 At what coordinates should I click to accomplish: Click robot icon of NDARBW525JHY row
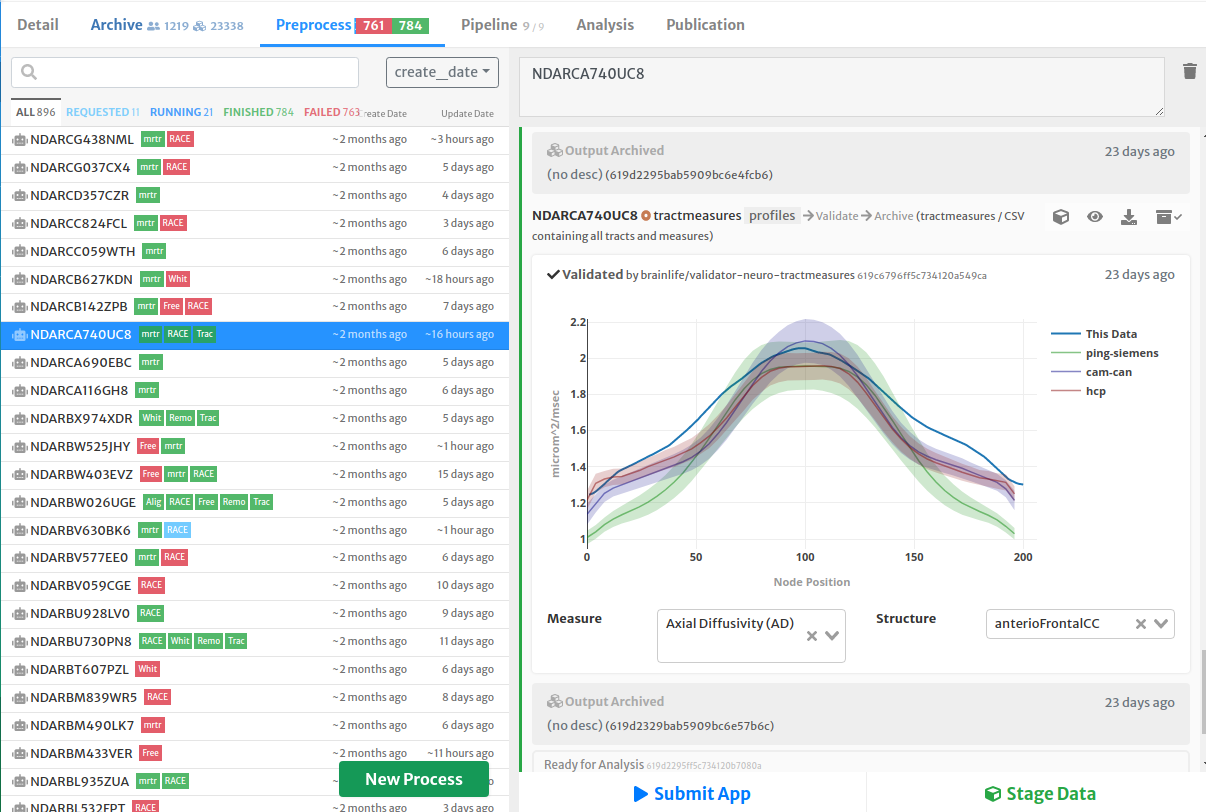[x=19, y=446]
